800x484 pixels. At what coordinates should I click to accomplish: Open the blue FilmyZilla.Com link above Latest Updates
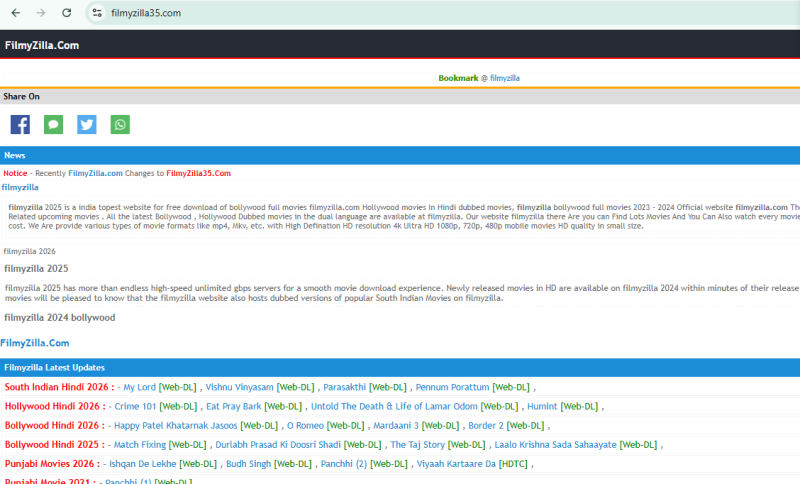[x=35, y=343]
